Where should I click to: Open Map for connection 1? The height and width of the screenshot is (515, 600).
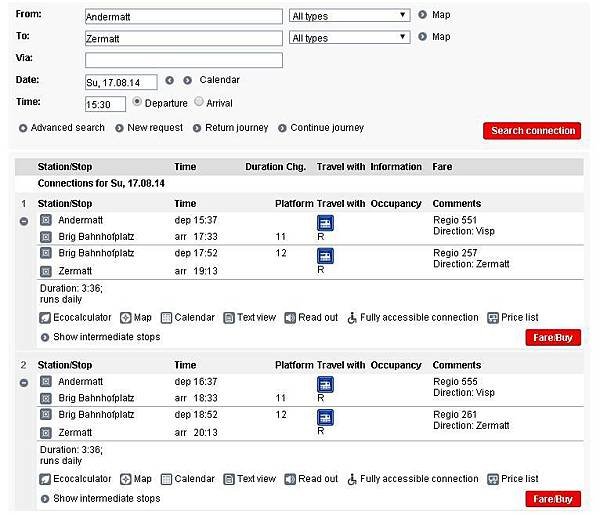pos(136,318)
